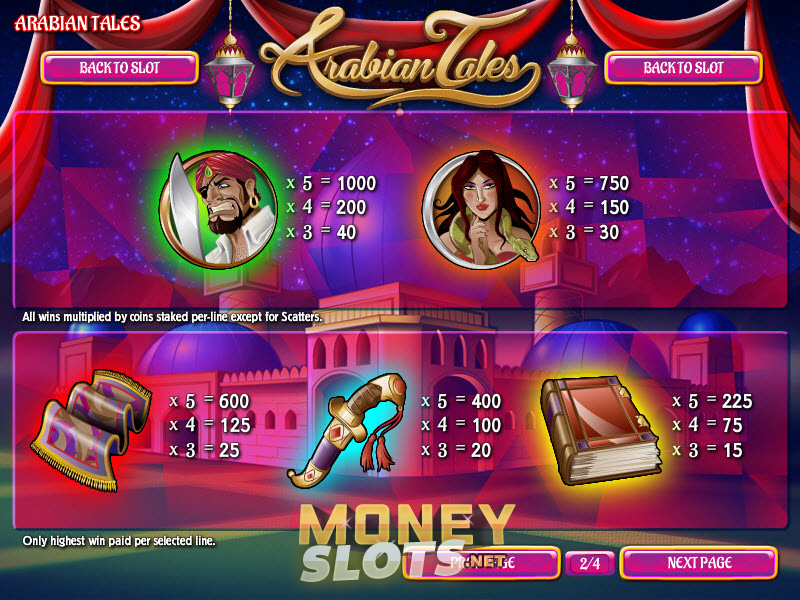Click the red book symbol
The width and height of the screenshot is (800, 600).
pyautogui.click(x=601, y=430)
